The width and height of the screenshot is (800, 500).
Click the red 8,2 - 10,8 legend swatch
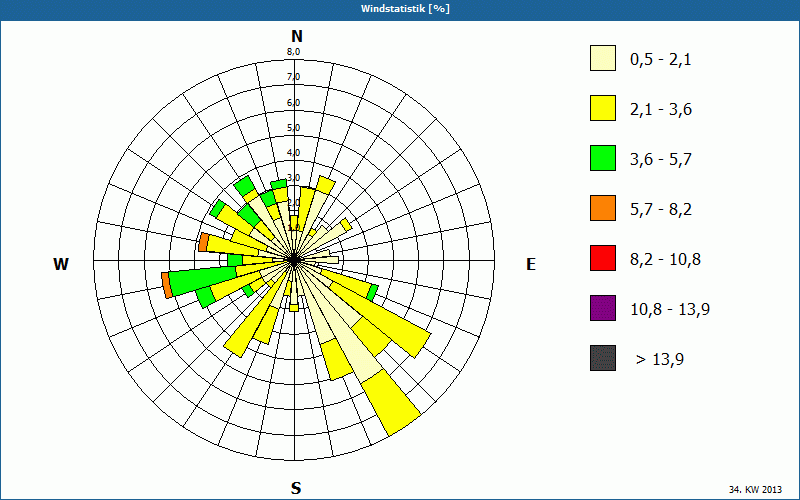tap(603, 258)
